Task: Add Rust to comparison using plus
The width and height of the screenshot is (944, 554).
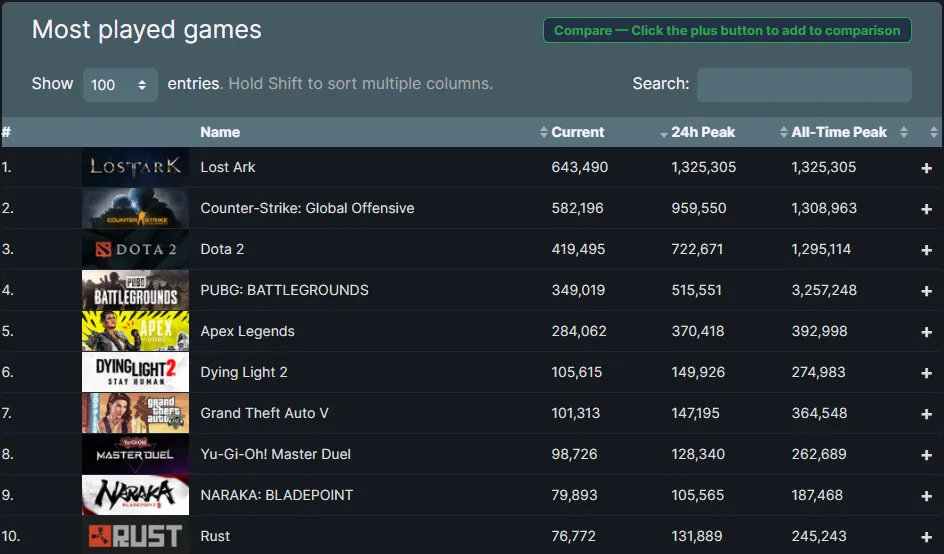Action: (927, 537)
